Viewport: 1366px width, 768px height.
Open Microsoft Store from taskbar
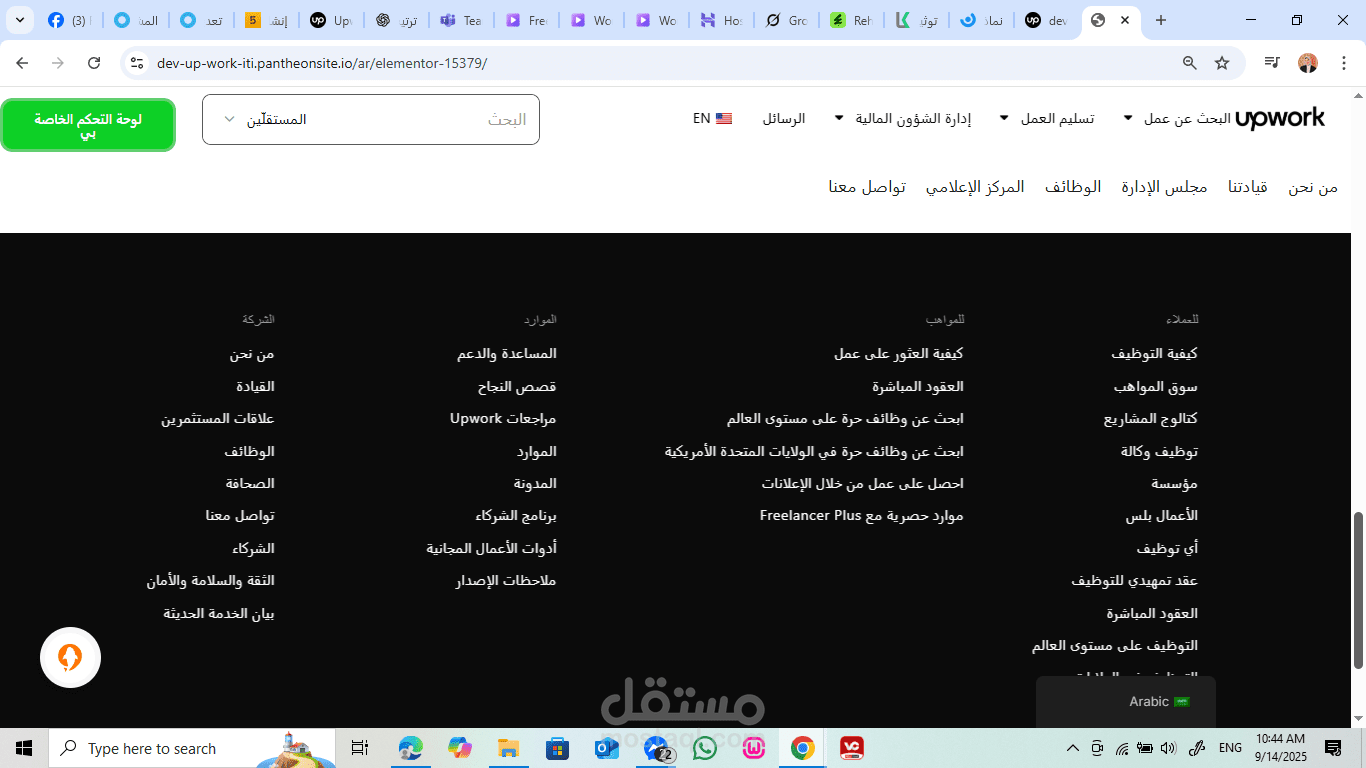pyautogui.click(x=557, y=748)
